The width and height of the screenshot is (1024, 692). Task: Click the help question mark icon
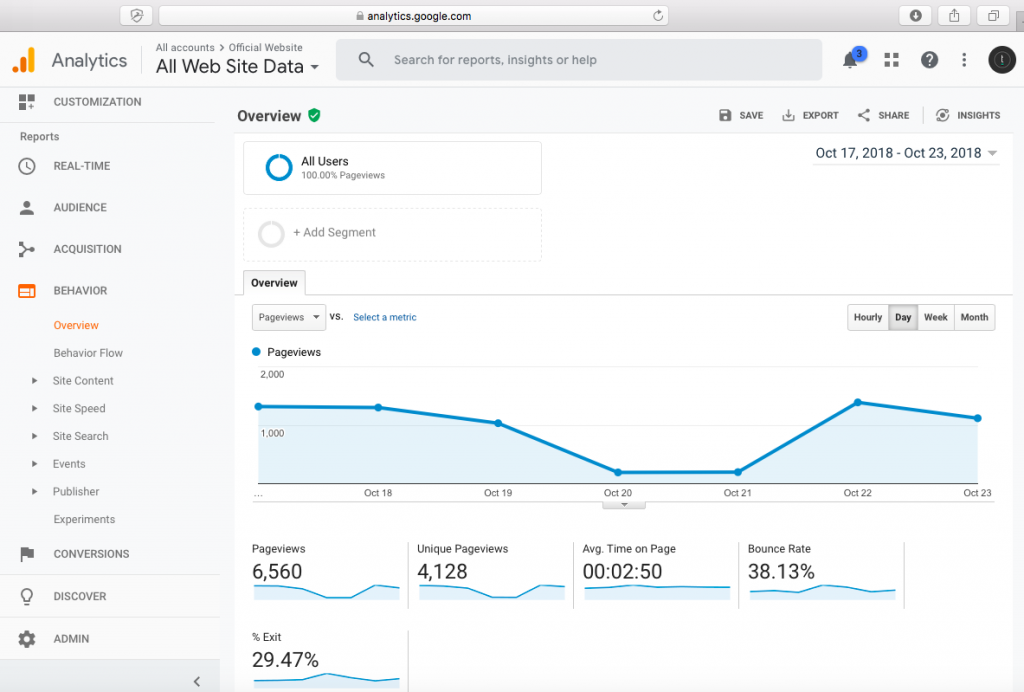(x=929, y=60)
